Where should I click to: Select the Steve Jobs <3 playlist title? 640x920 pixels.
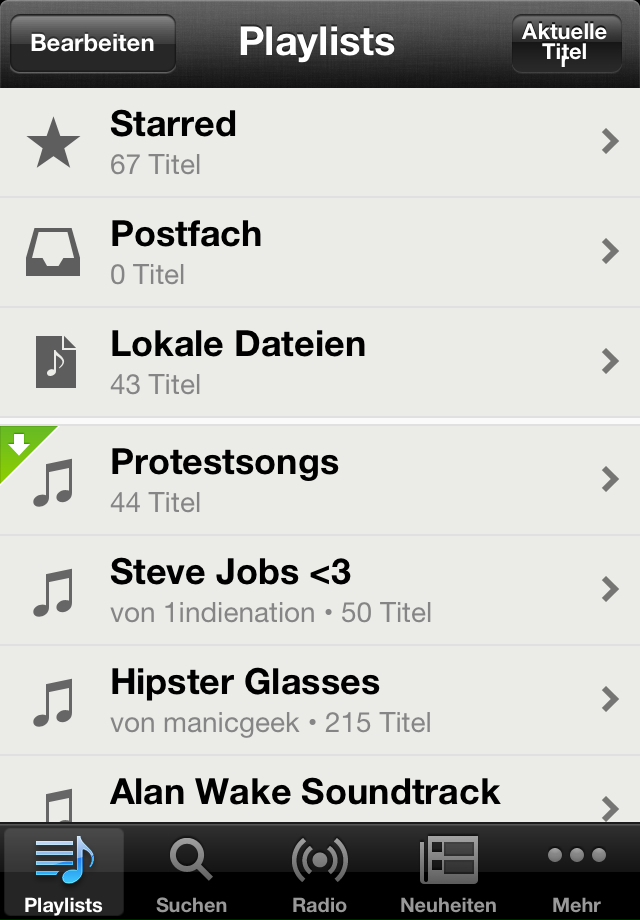click(x=231, y=571)
